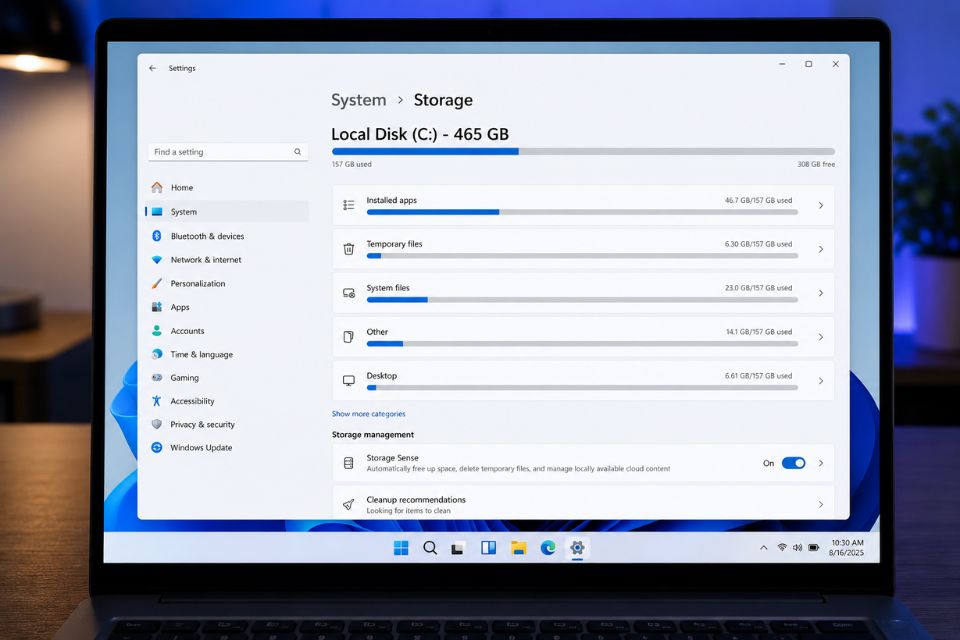Viewport: 960px width, 640px height.
Task: Click the Home house icon in sidebar
Action: point(157,187)
